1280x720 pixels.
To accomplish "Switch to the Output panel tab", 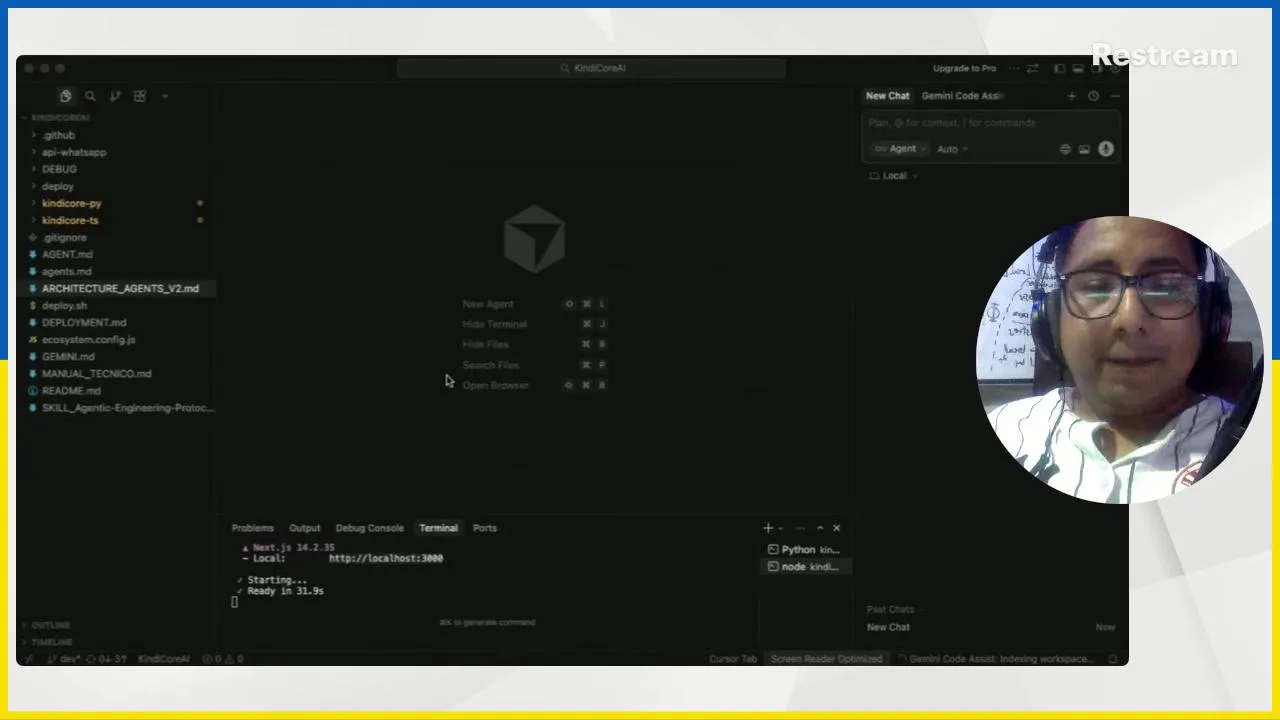I will coord(305,528).
